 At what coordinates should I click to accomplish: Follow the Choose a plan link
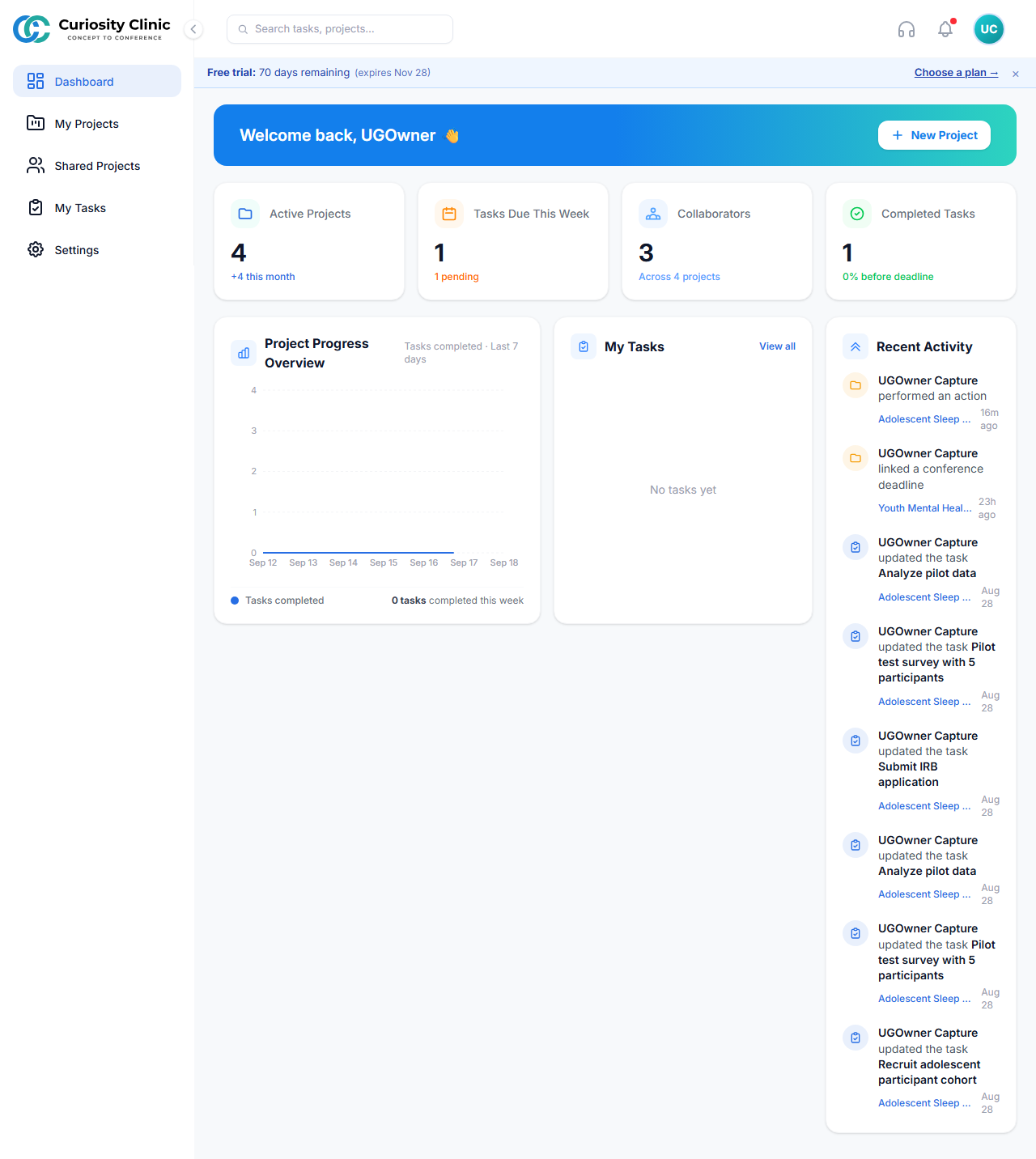(x=956, y=73)
